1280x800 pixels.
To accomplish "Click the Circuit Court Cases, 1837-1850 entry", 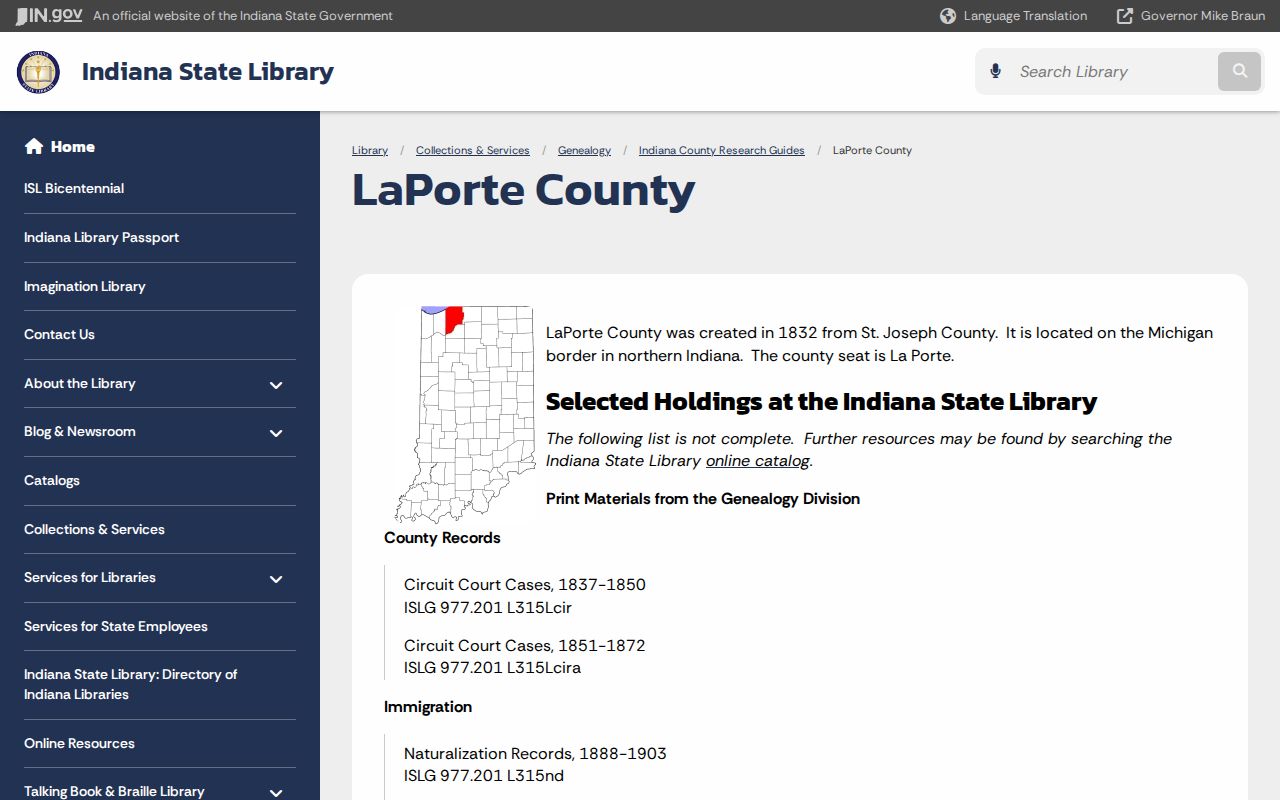I will [525, 585].
